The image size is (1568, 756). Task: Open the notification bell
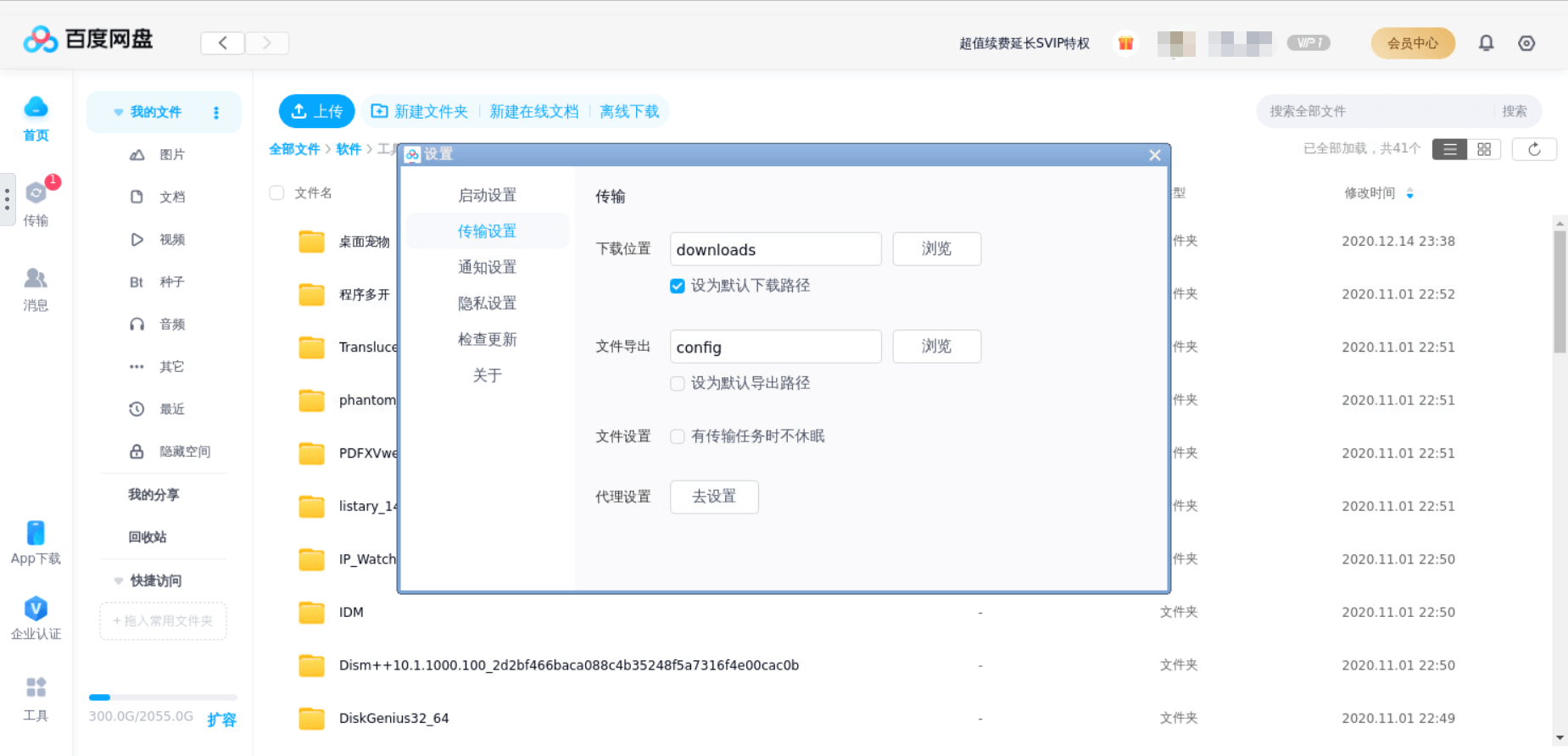coord(1486,43)
